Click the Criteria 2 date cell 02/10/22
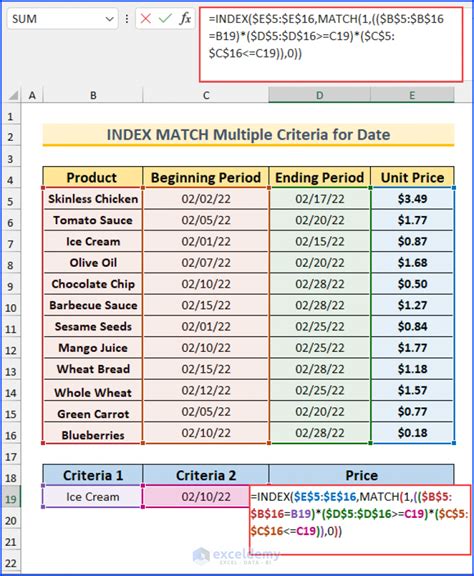This screenshot has height=576, width=474. pos(206,497)
